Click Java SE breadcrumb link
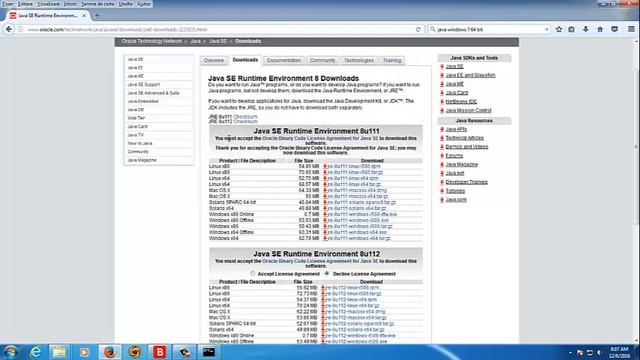This screenshot has height=360, width=640. click(x=218, y=41)
